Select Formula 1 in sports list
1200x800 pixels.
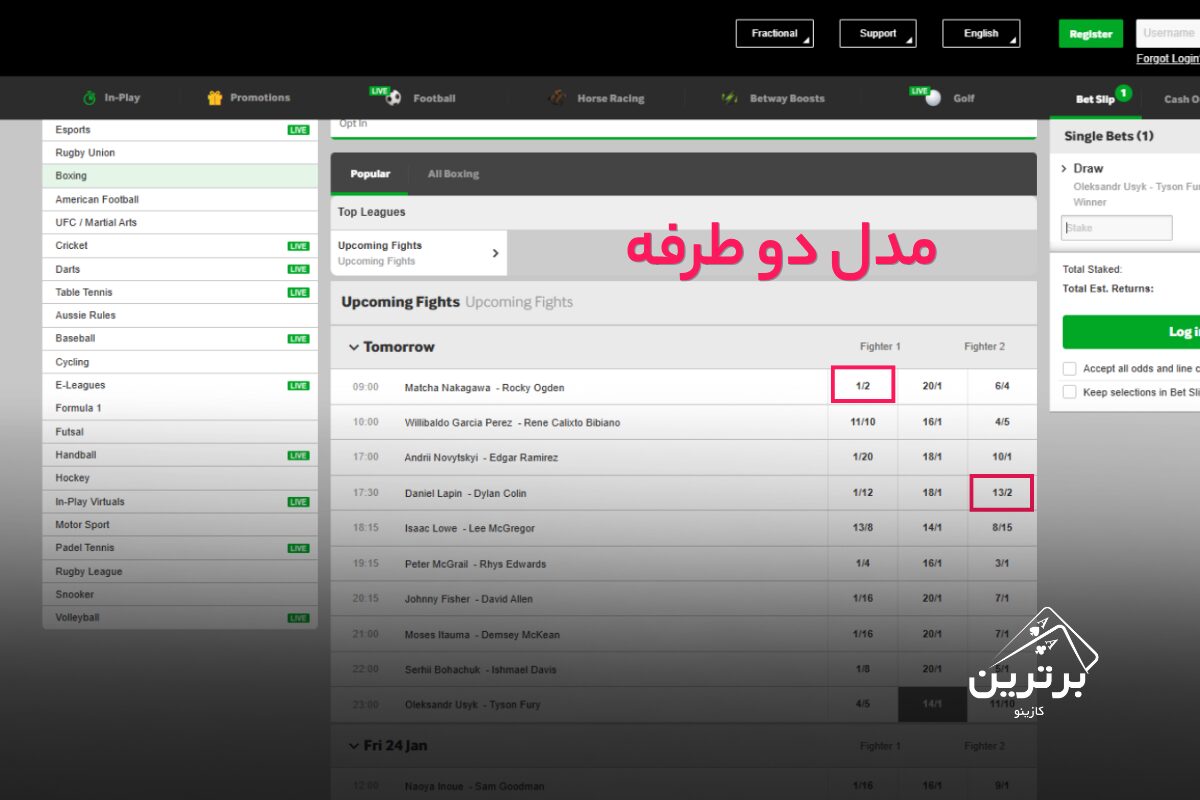[180, 408]
